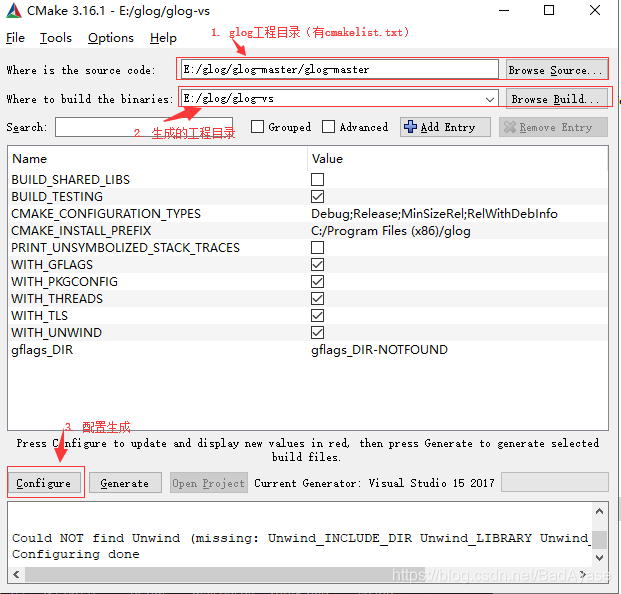This screenshot has width=621, height=594.
Task: Select the WITH_UNWIND name cell
Action: point(57,333)
